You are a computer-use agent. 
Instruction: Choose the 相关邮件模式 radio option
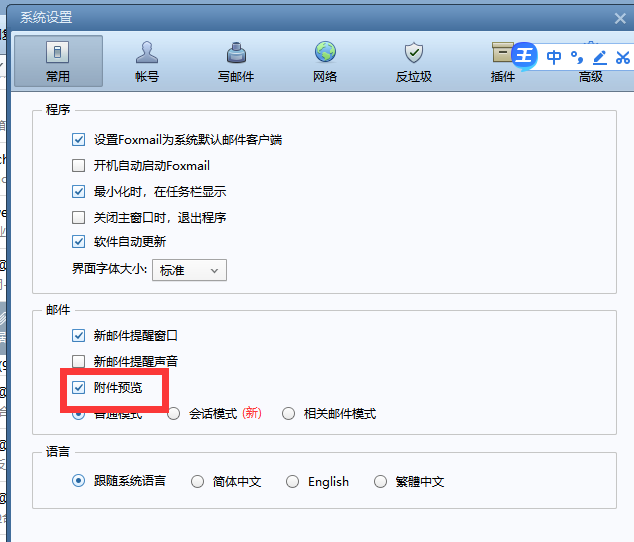[x=289, y=413]
